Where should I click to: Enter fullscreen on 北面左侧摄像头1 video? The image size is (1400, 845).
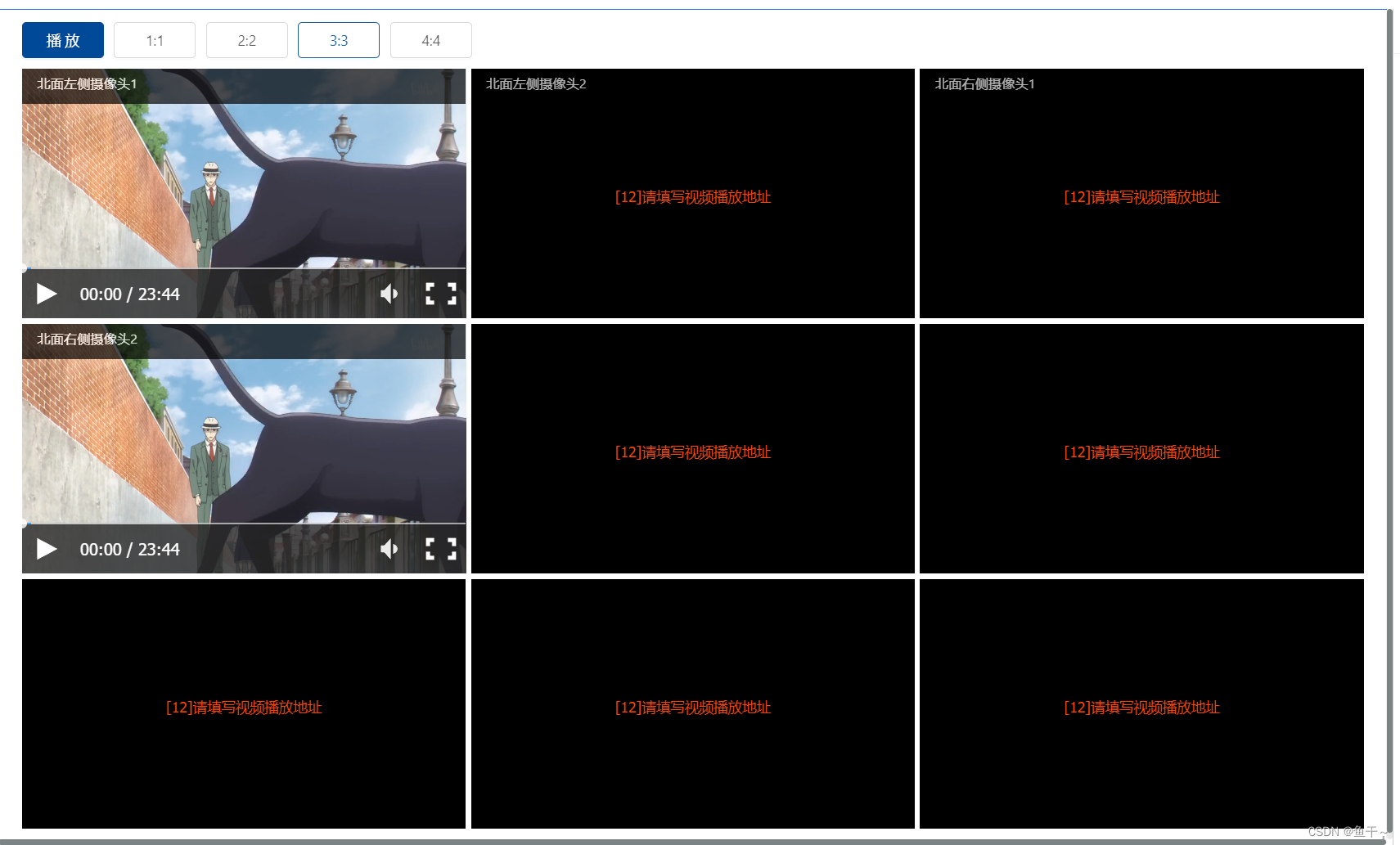pyautogui.click(x=441, y=294)
